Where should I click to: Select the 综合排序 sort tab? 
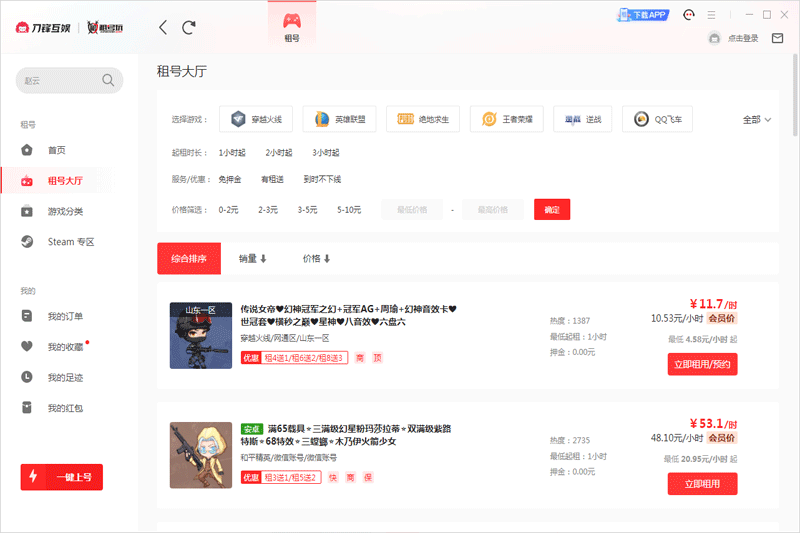tap(189, 259)
